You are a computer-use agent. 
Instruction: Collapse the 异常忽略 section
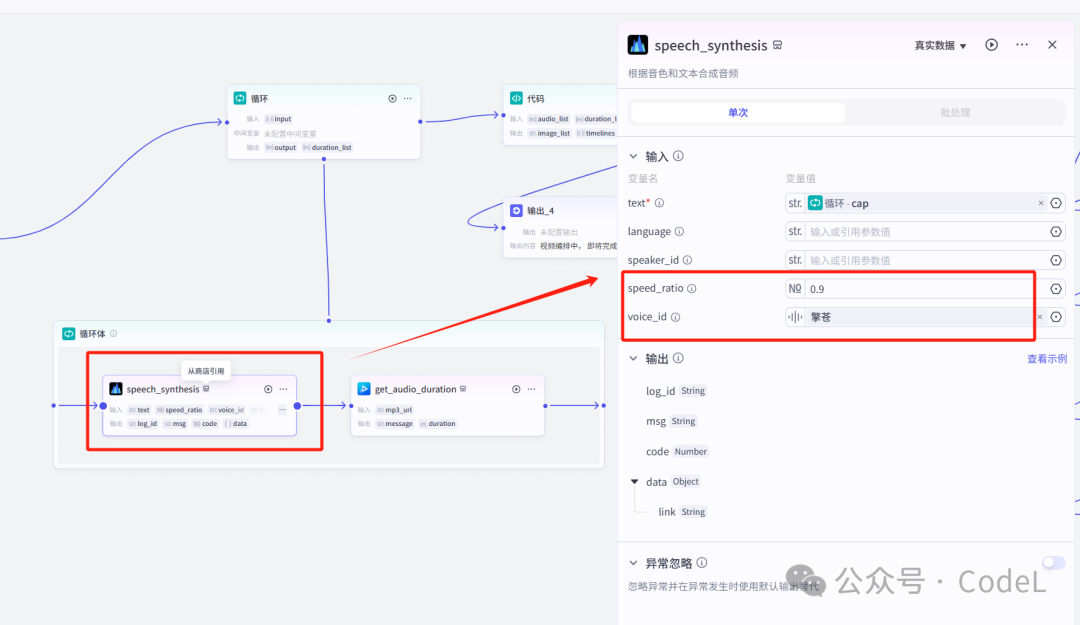click(633, 563)
